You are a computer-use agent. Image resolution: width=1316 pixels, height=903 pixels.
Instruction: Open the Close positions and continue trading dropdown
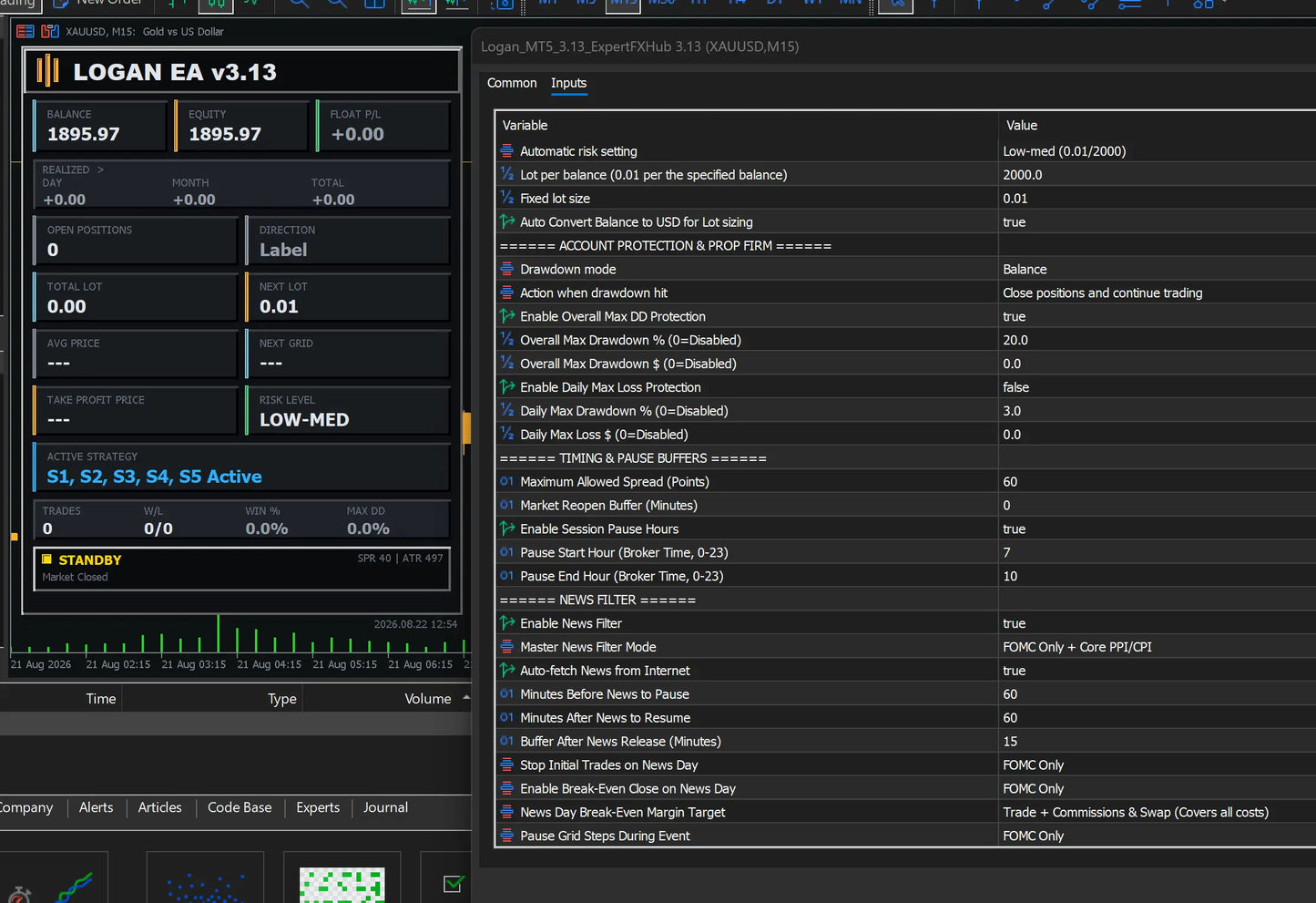pyautogui.click(x=1102, y=292)
